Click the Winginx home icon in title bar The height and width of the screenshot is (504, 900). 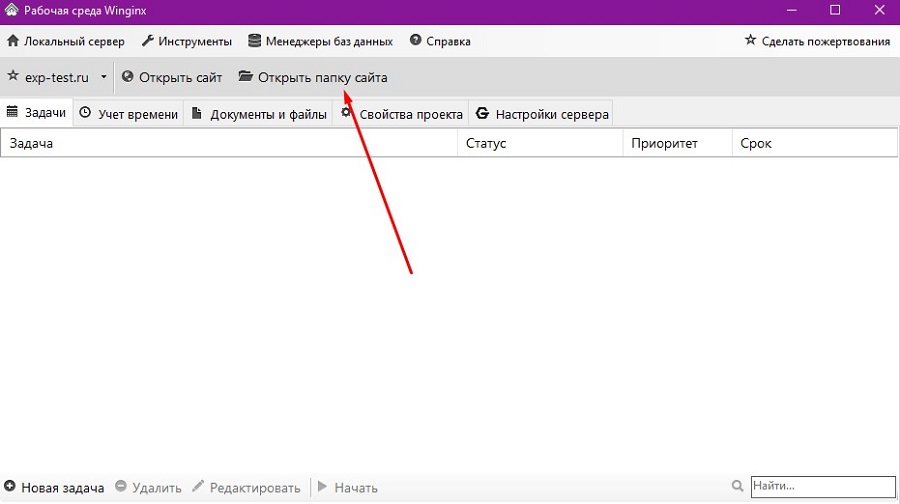[x=11, y=10]
